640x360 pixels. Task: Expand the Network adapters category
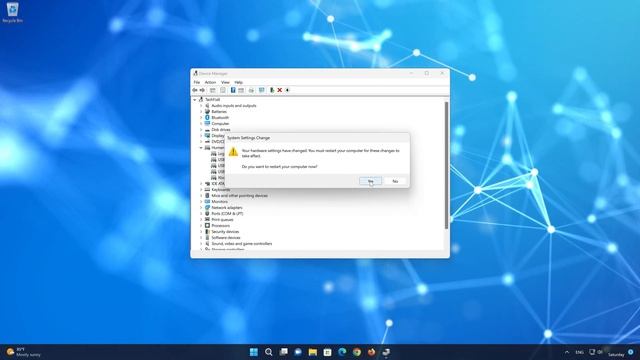coord(201,208)
